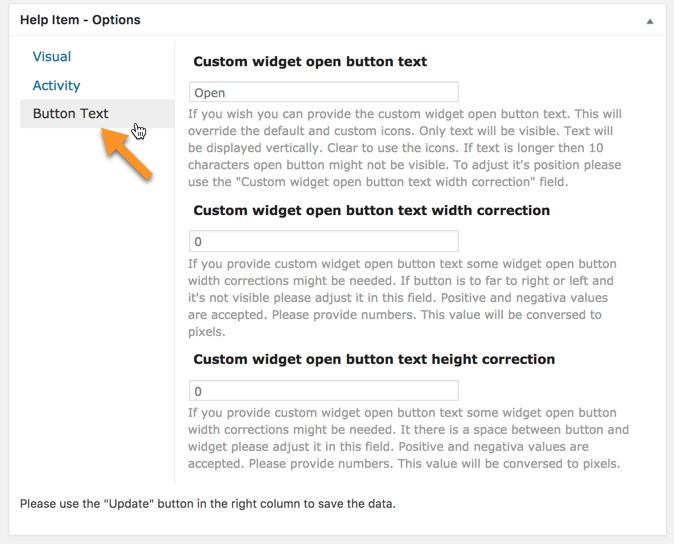Focus the text height correction input
Viewport: 674px width, 544px height.
[324, 391]
